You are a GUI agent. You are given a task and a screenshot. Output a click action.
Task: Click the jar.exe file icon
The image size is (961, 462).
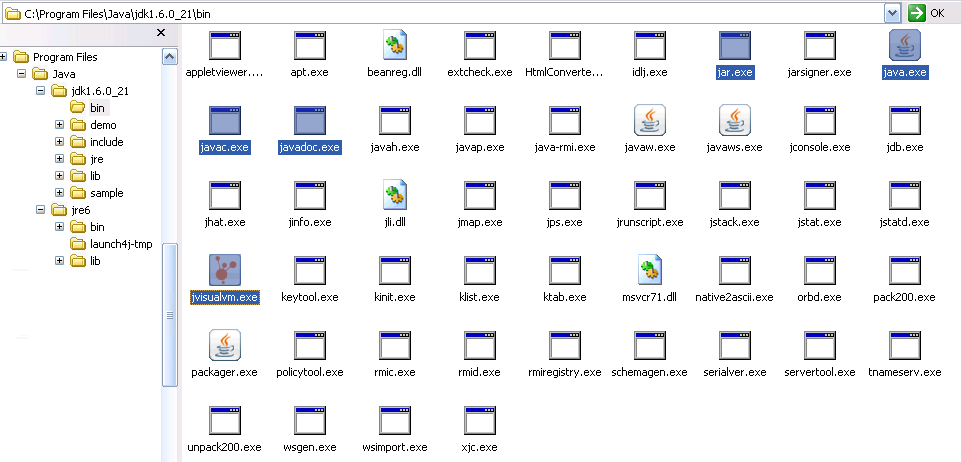coord(735,46)
